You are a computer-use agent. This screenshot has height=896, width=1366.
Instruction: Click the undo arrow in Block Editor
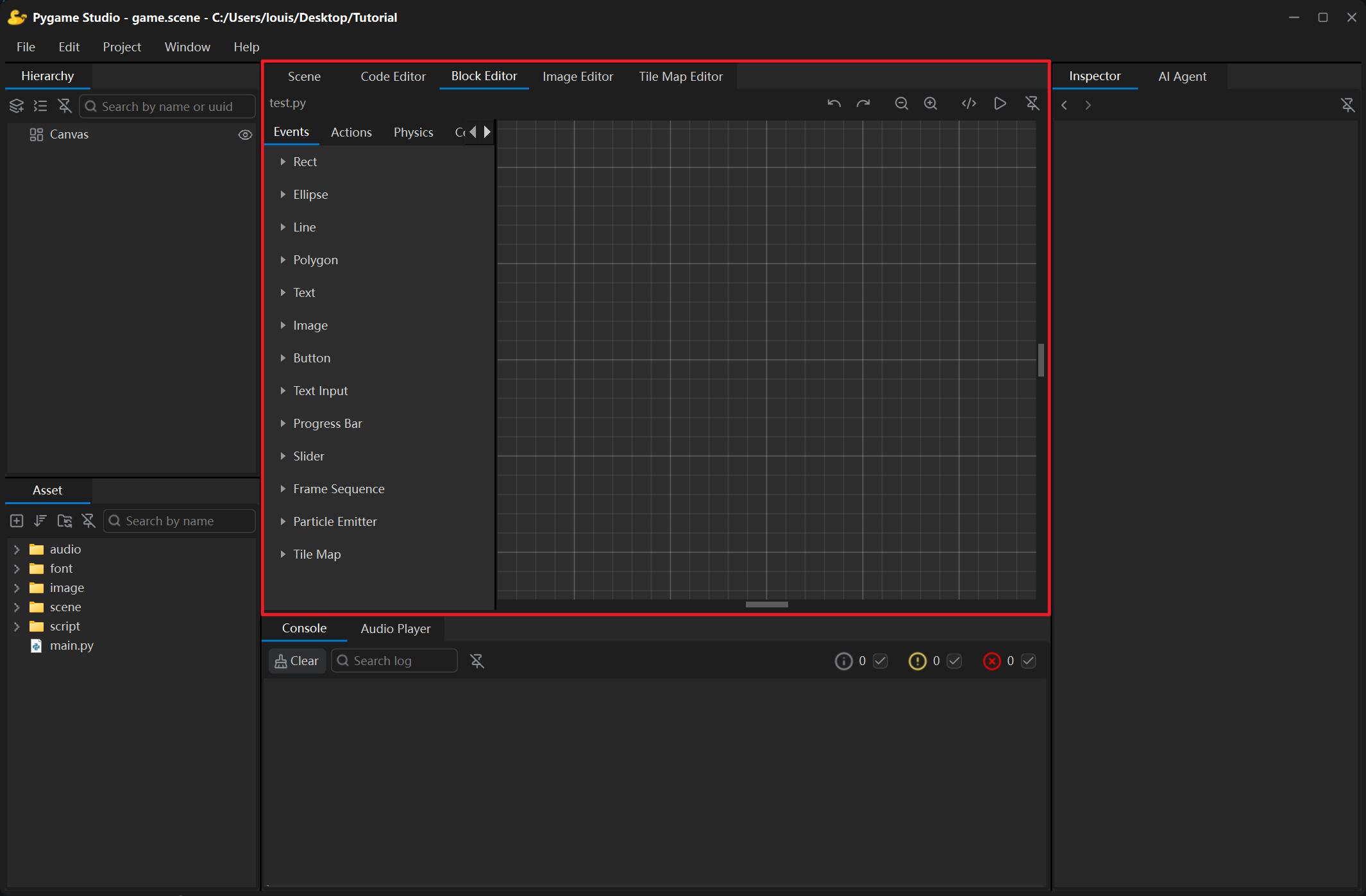click(x=834, y=103)
